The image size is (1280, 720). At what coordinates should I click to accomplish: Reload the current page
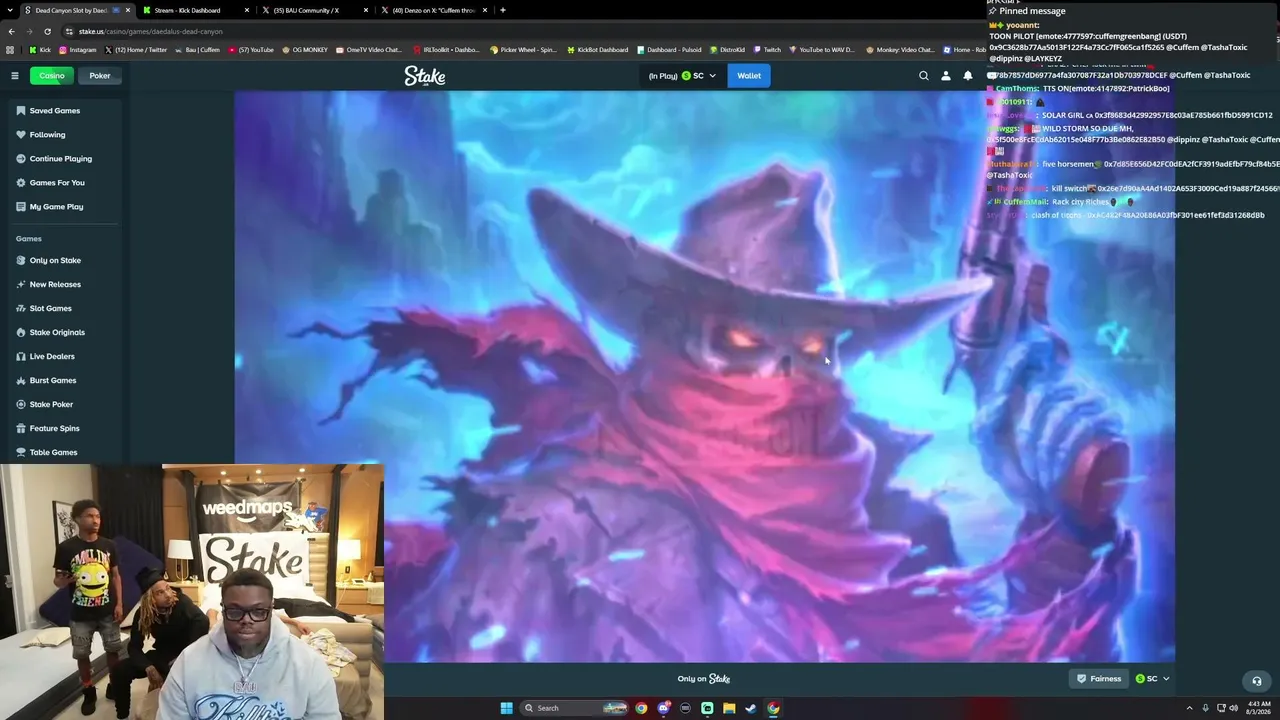47,31
